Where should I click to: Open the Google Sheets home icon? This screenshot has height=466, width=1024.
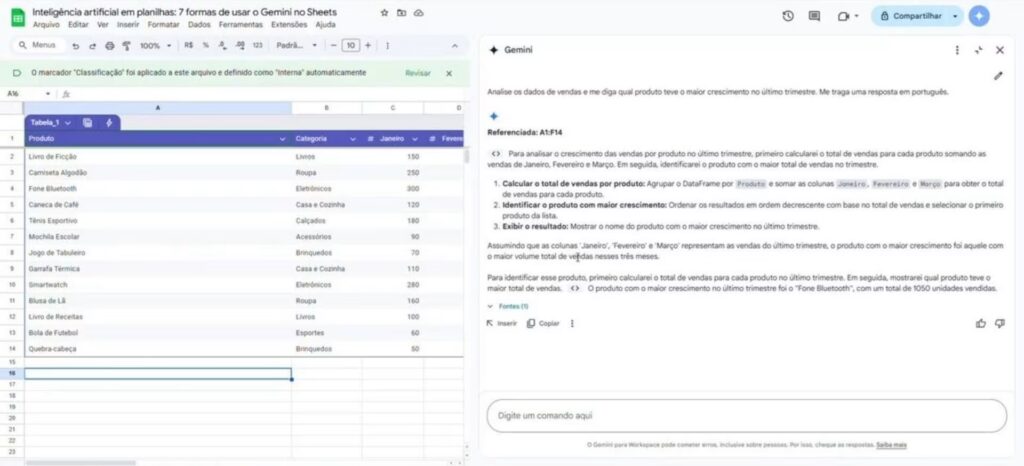point(18,18)
